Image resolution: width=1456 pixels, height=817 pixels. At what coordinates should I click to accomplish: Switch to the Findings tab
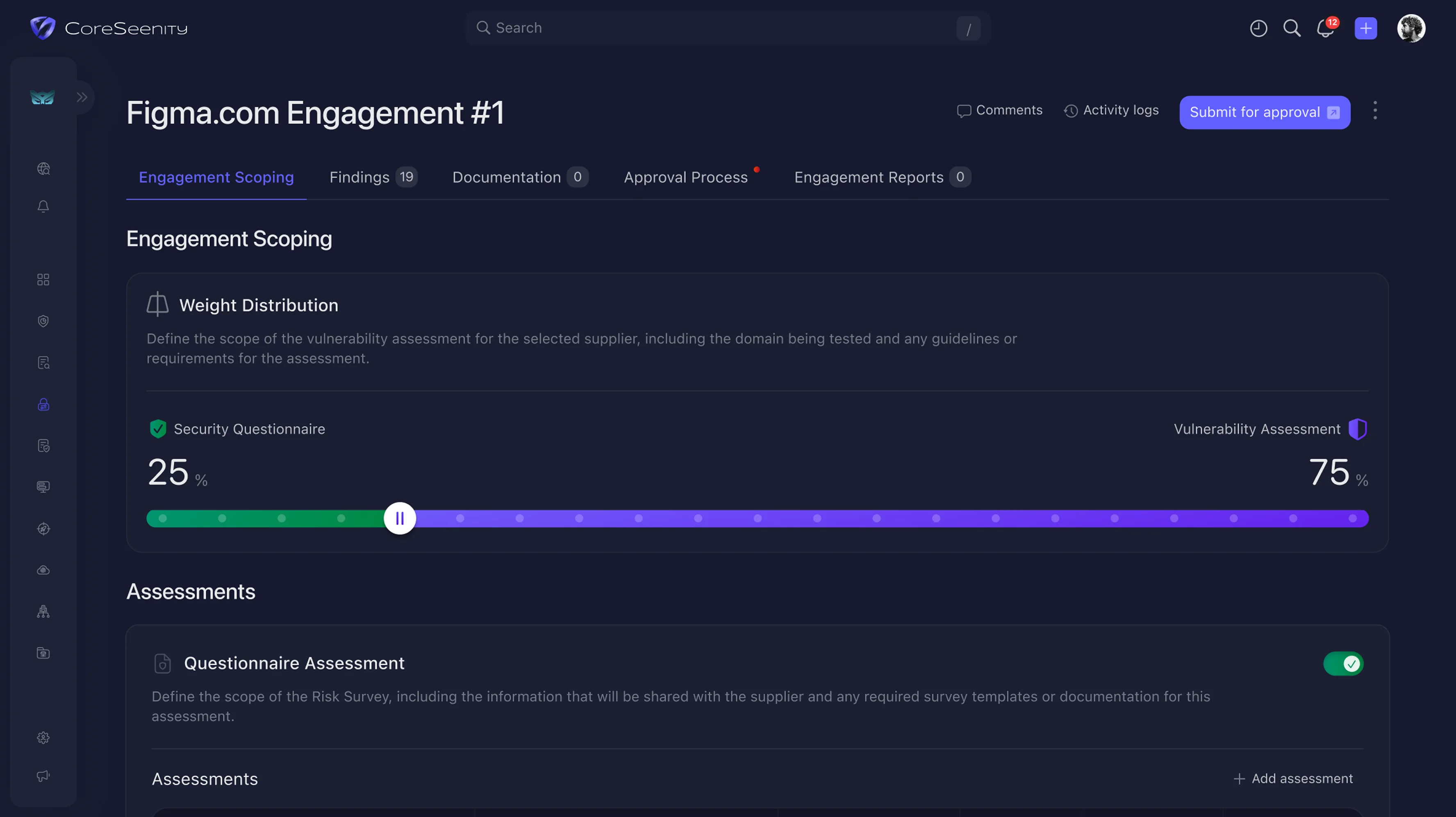point(373,178)
